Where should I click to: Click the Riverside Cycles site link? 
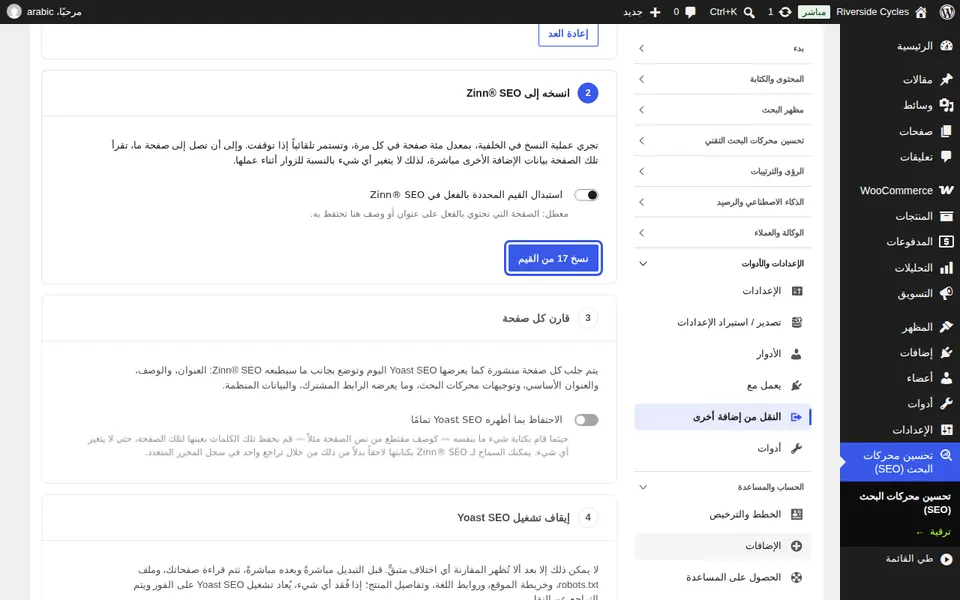tap(872, 12)
